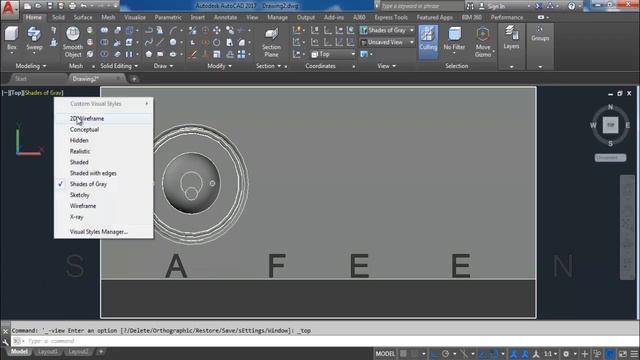Select the Move modify tool
The width and height of the screenshot is (640, 360).
pyautogui.click(x=217, y=30)
